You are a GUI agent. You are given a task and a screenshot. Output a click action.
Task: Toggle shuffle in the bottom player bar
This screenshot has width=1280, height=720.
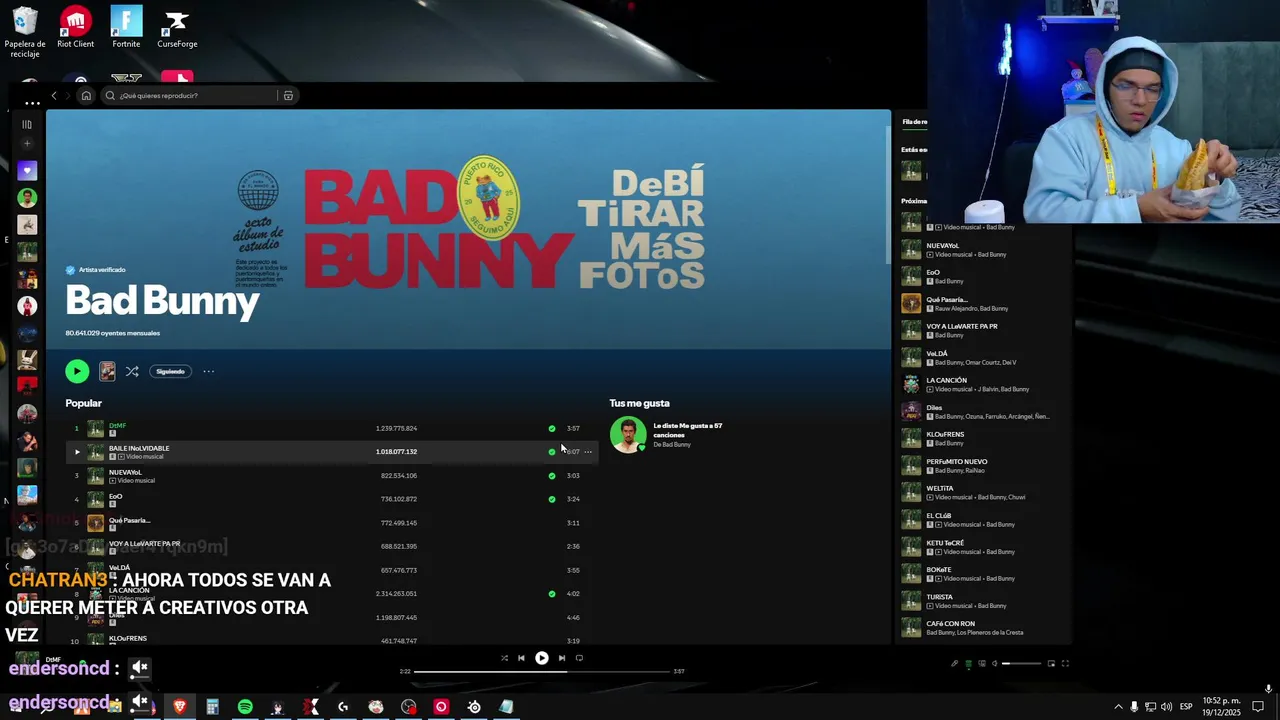coord(504,658)
